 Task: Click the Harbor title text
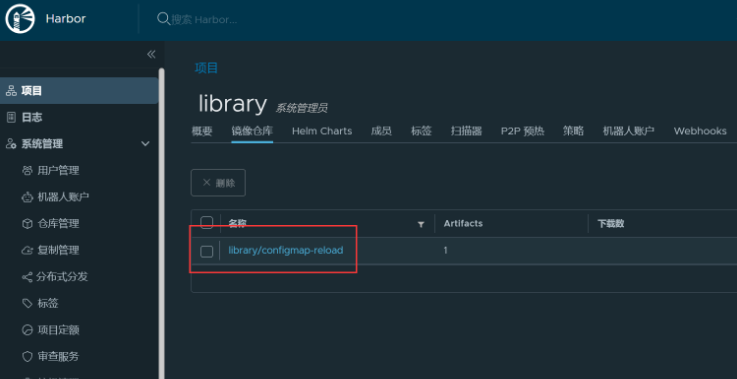click(x=66, y=19)
